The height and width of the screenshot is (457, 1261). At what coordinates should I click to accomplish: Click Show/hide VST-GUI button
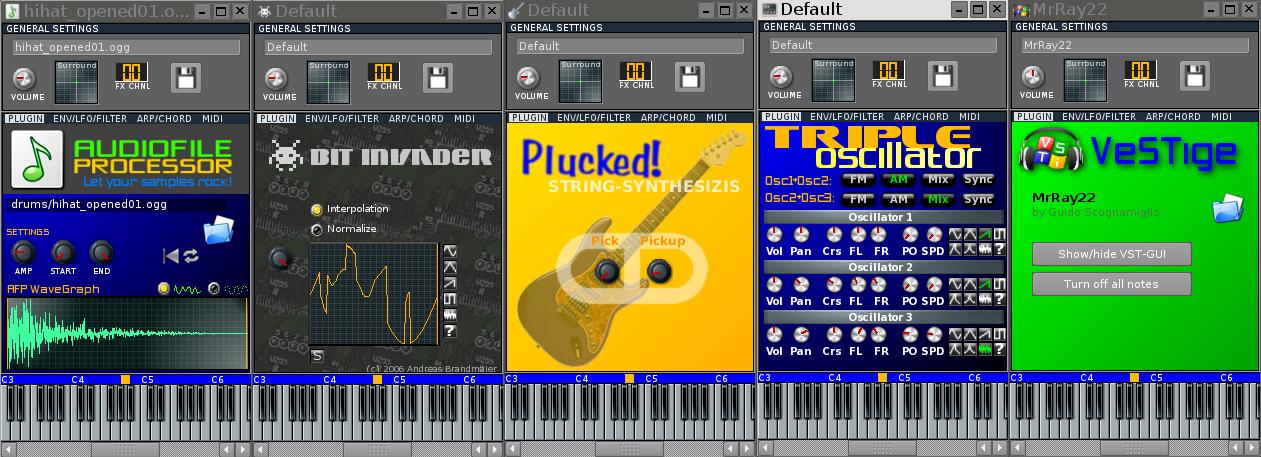pos(1111,254)
